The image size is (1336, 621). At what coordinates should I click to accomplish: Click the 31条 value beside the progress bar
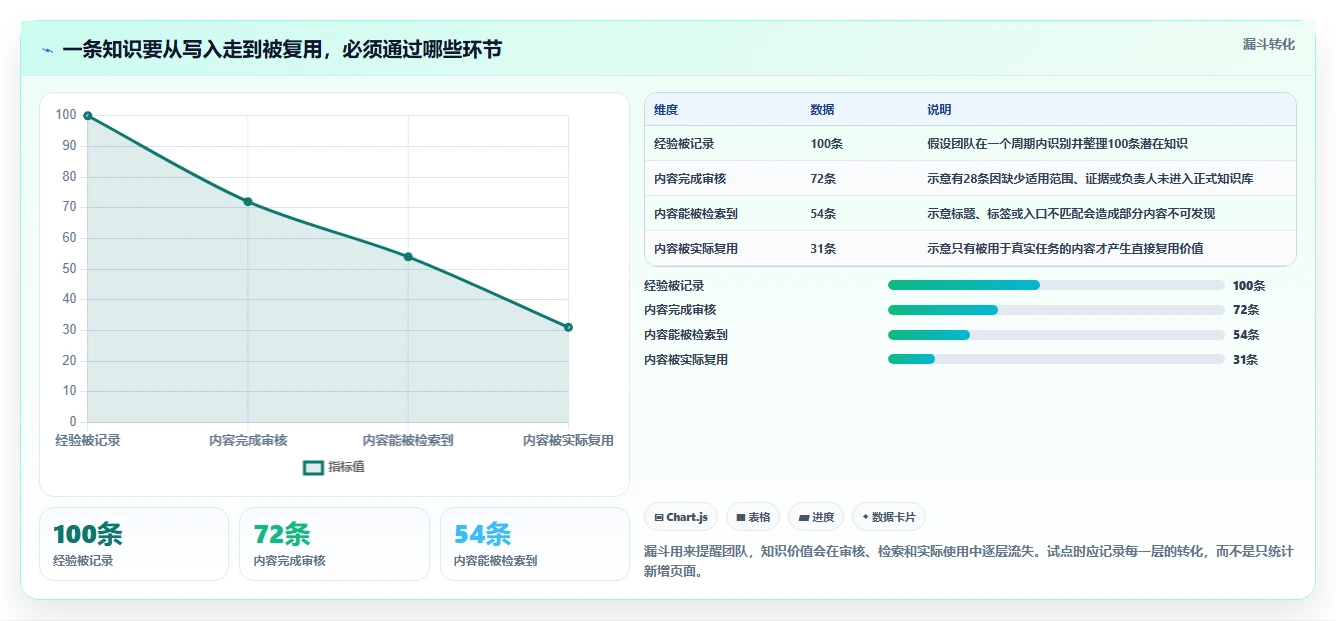[1245, 360]
